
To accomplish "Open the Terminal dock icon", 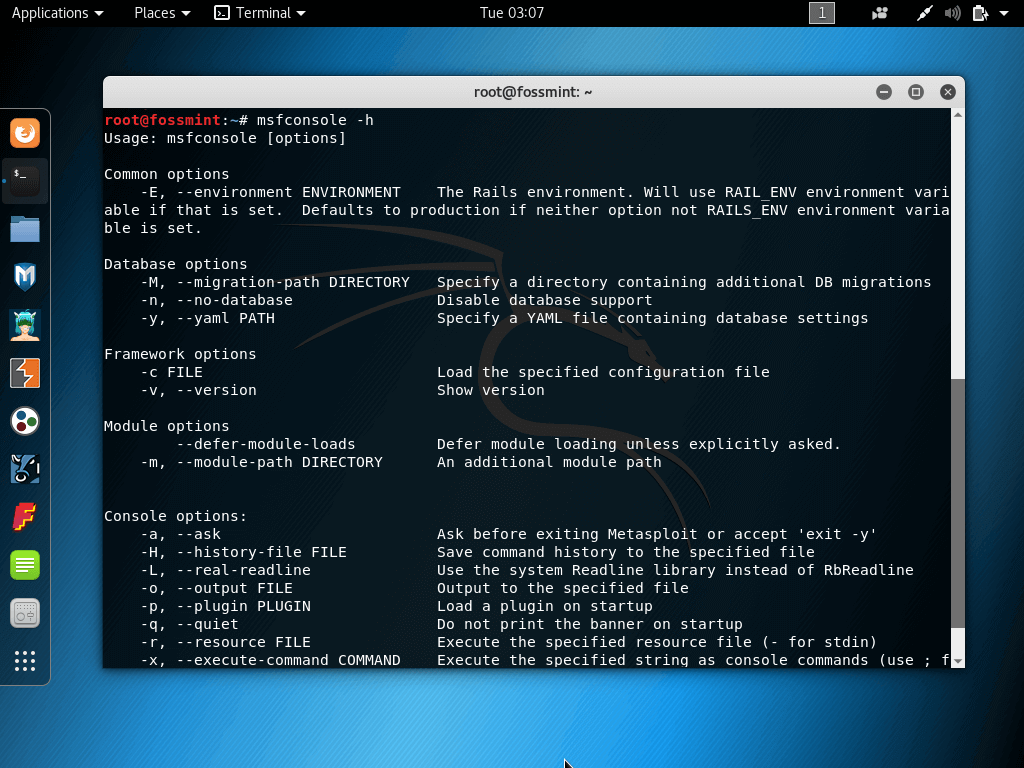I will [25, 182].
